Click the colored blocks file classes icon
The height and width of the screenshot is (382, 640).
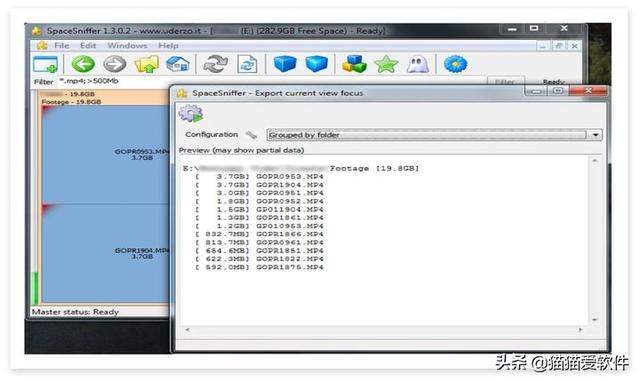pyautogui.click(x=354, y=64)
